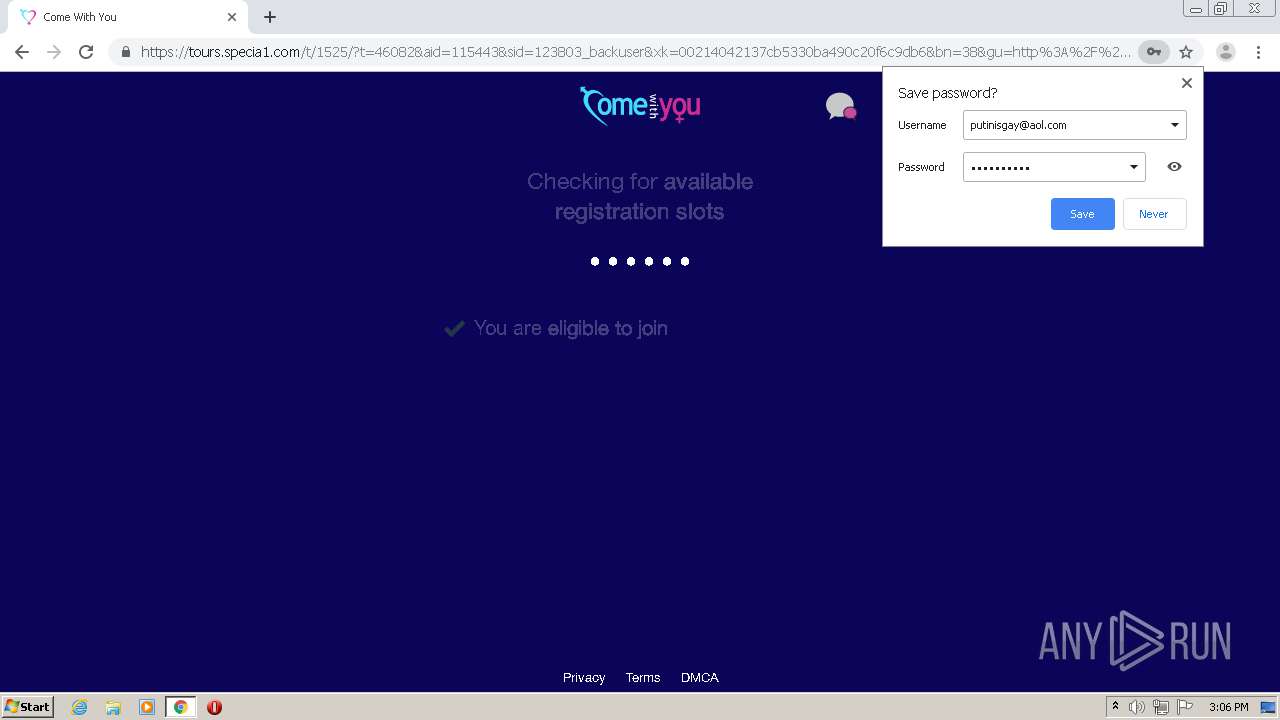Open the saved passwords key icon
The width and height of the screenshot is (1280, 720).
pos(1154,52)
